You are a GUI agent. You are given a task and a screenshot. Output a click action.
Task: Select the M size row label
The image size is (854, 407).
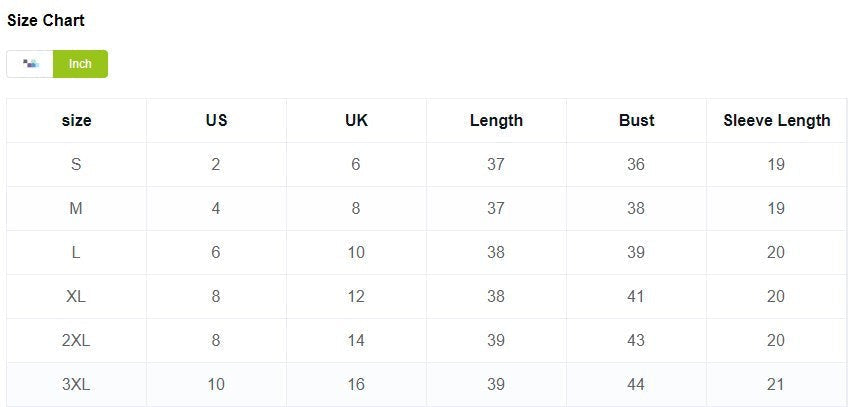tap(76, 208)
